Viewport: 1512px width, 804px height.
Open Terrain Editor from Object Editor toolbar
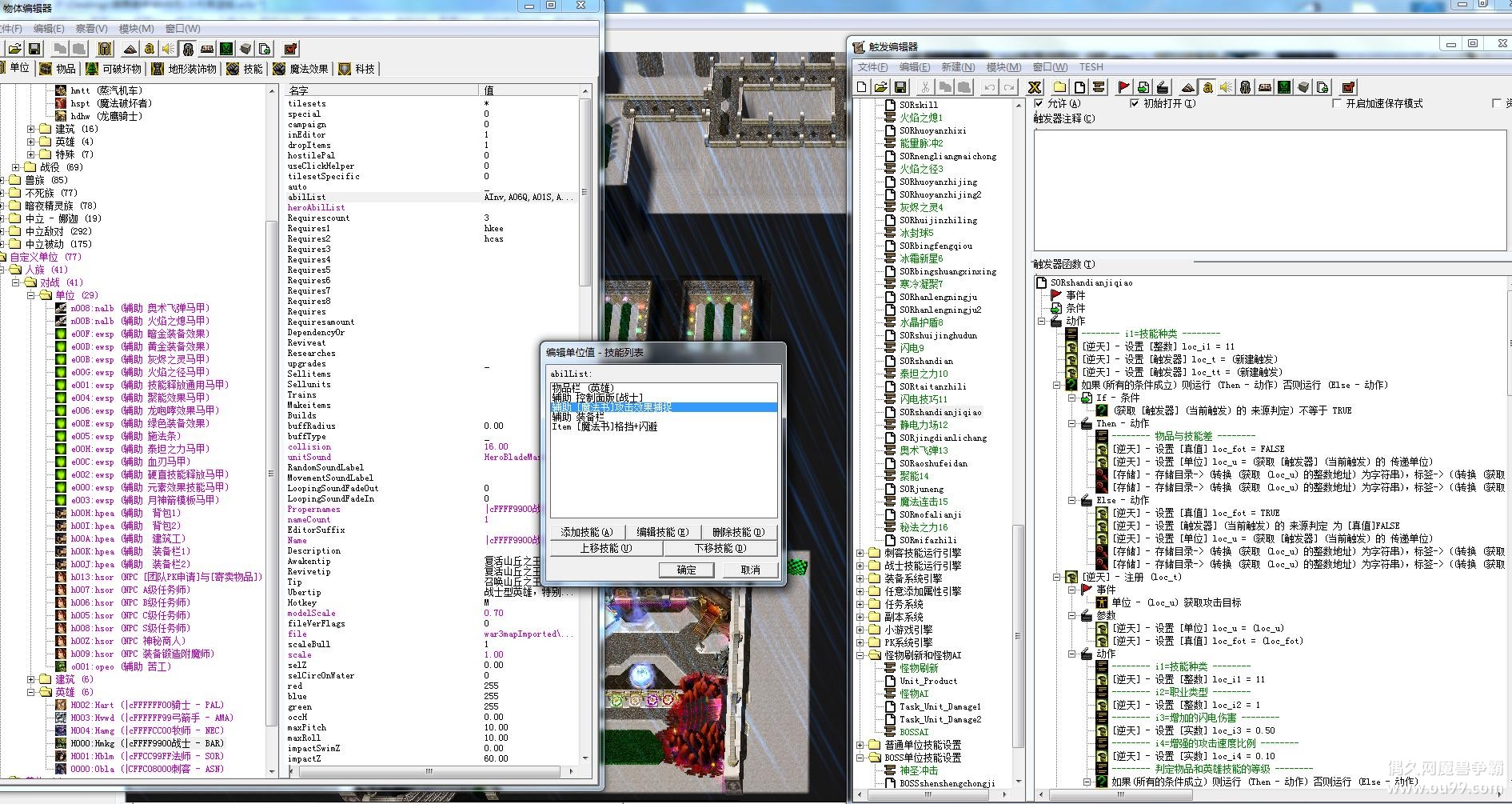tap(130, 49)
